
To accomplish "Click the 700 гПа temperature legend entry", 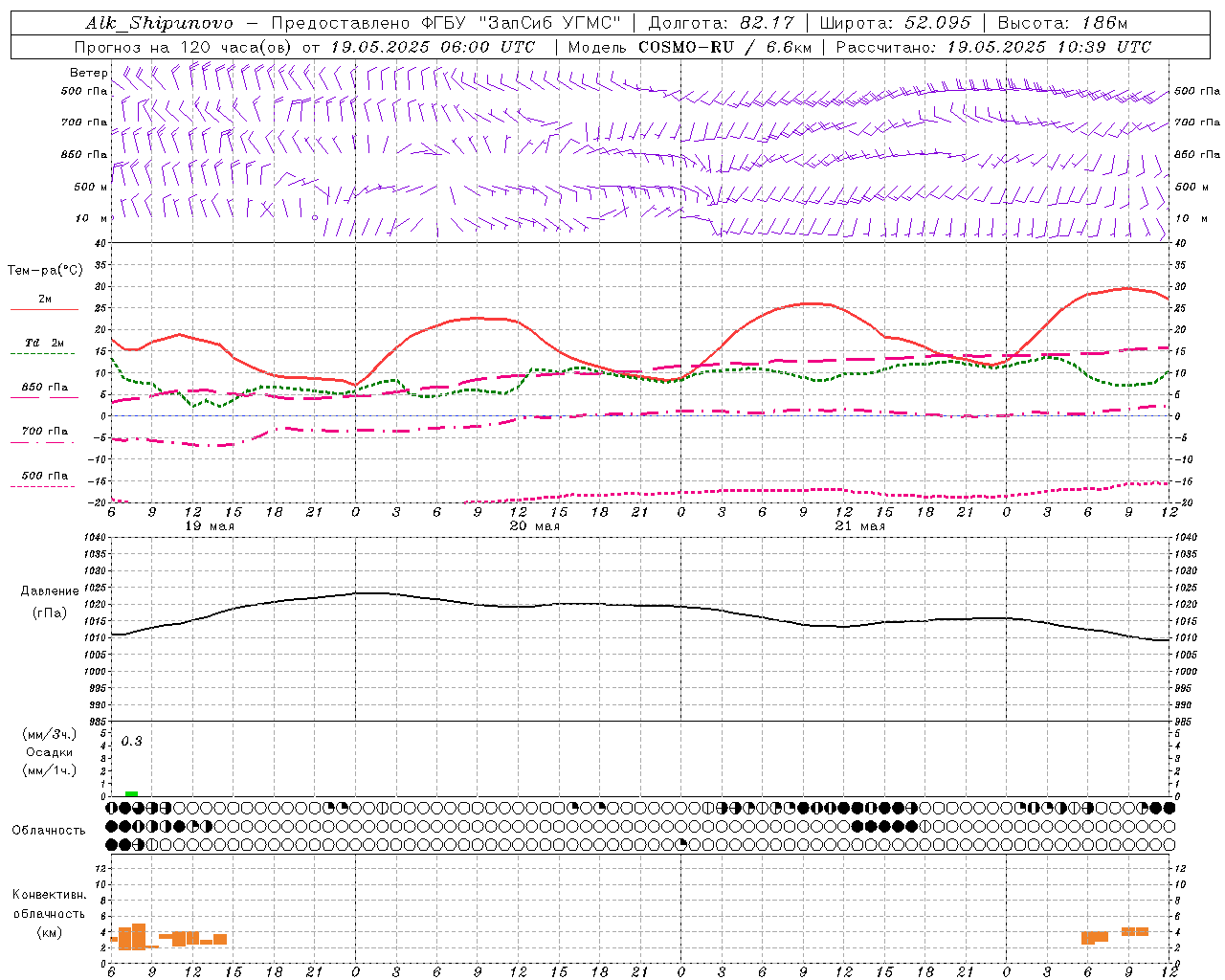I will [45, 431].
